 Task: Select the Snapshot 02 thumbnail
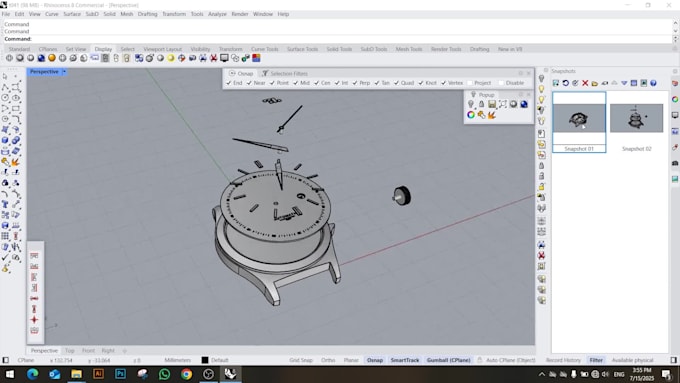coord(636,118)
